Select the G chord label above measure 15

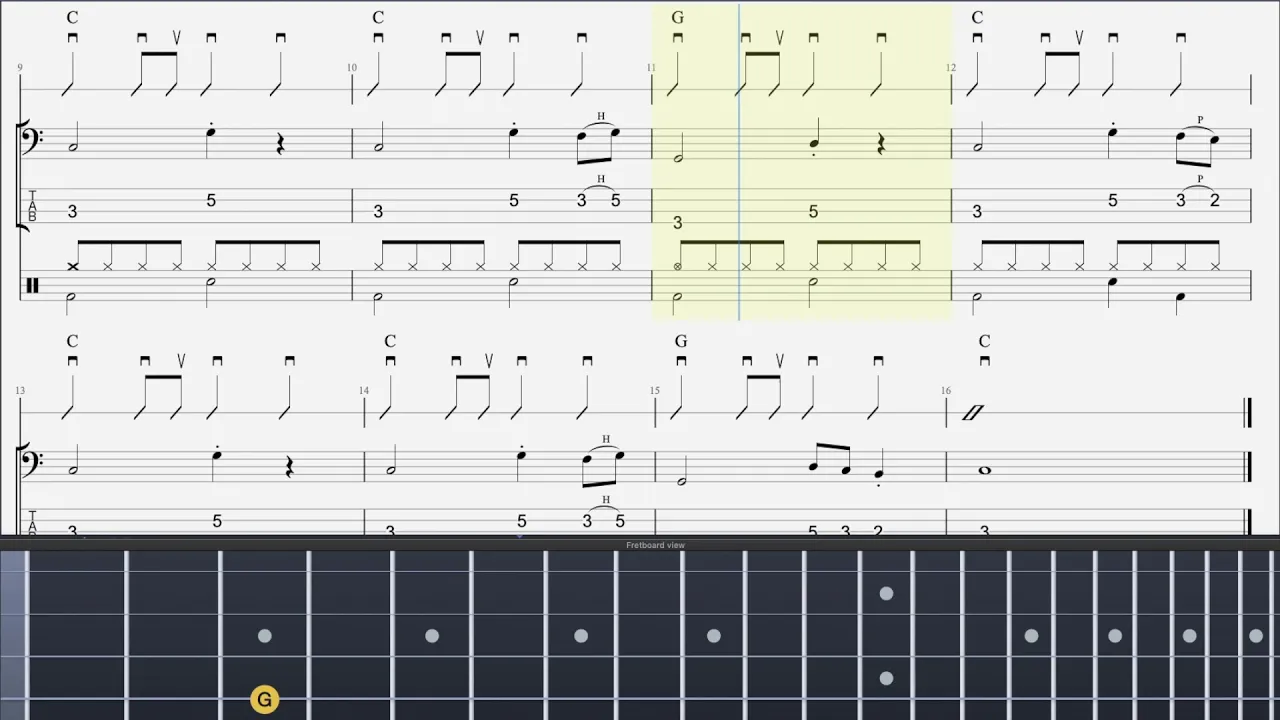(681, 342)
